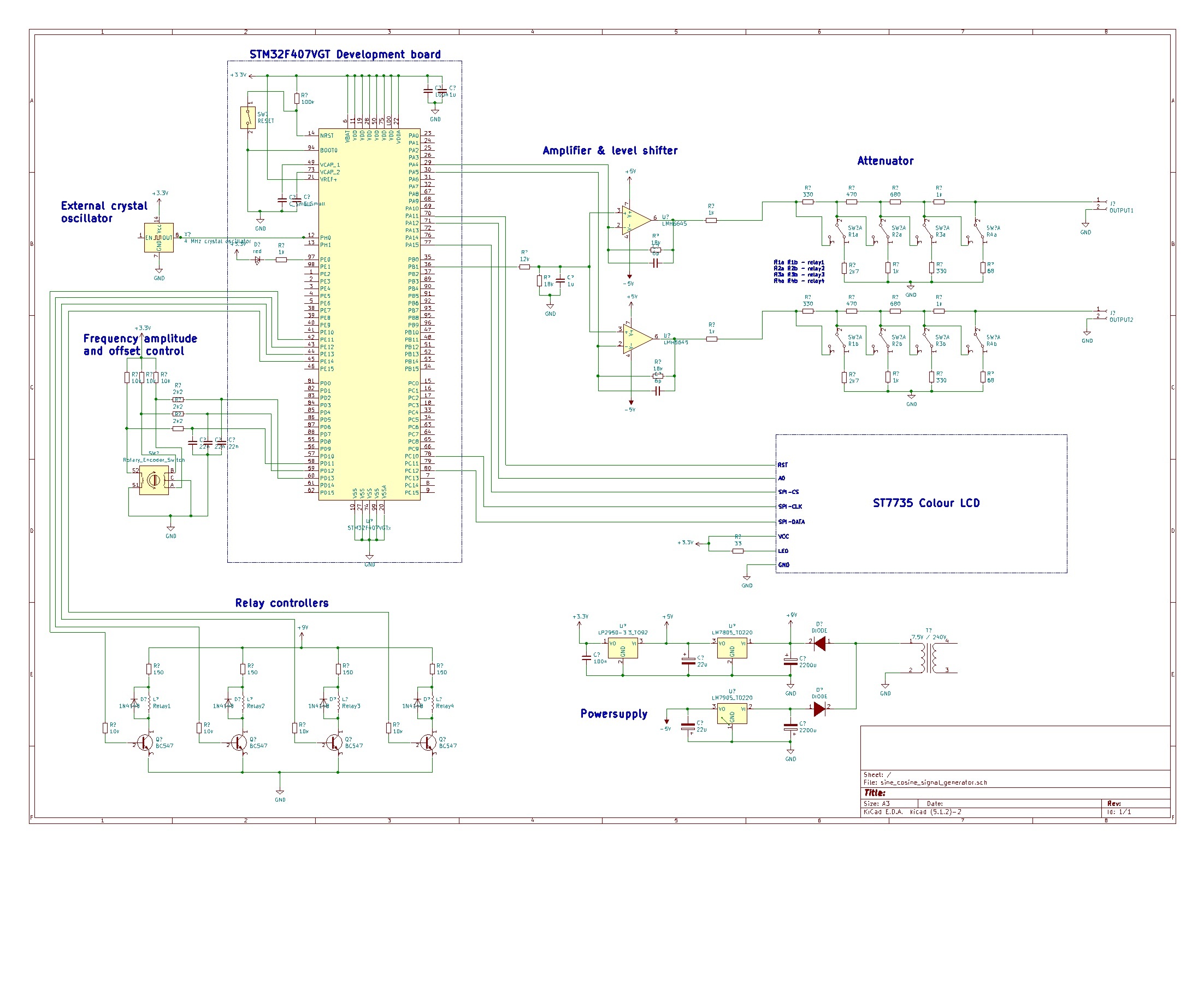Click the lower LMH6645 op-amp symbol
Screen dimensions: 1204x995
(x=638, y=338)
